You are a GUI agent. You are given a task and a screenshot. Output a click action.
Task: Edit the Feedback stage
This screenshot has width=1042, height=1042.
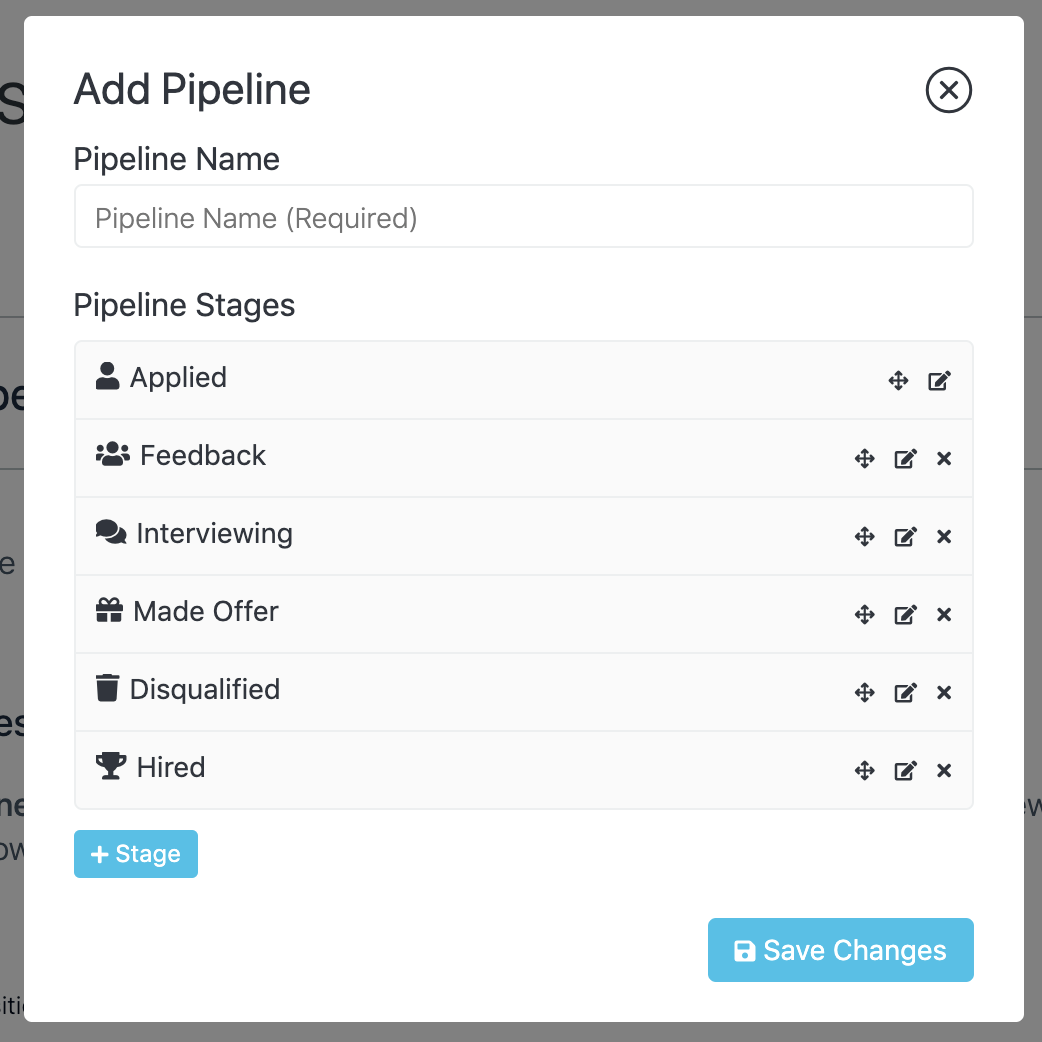click(905, 459)
